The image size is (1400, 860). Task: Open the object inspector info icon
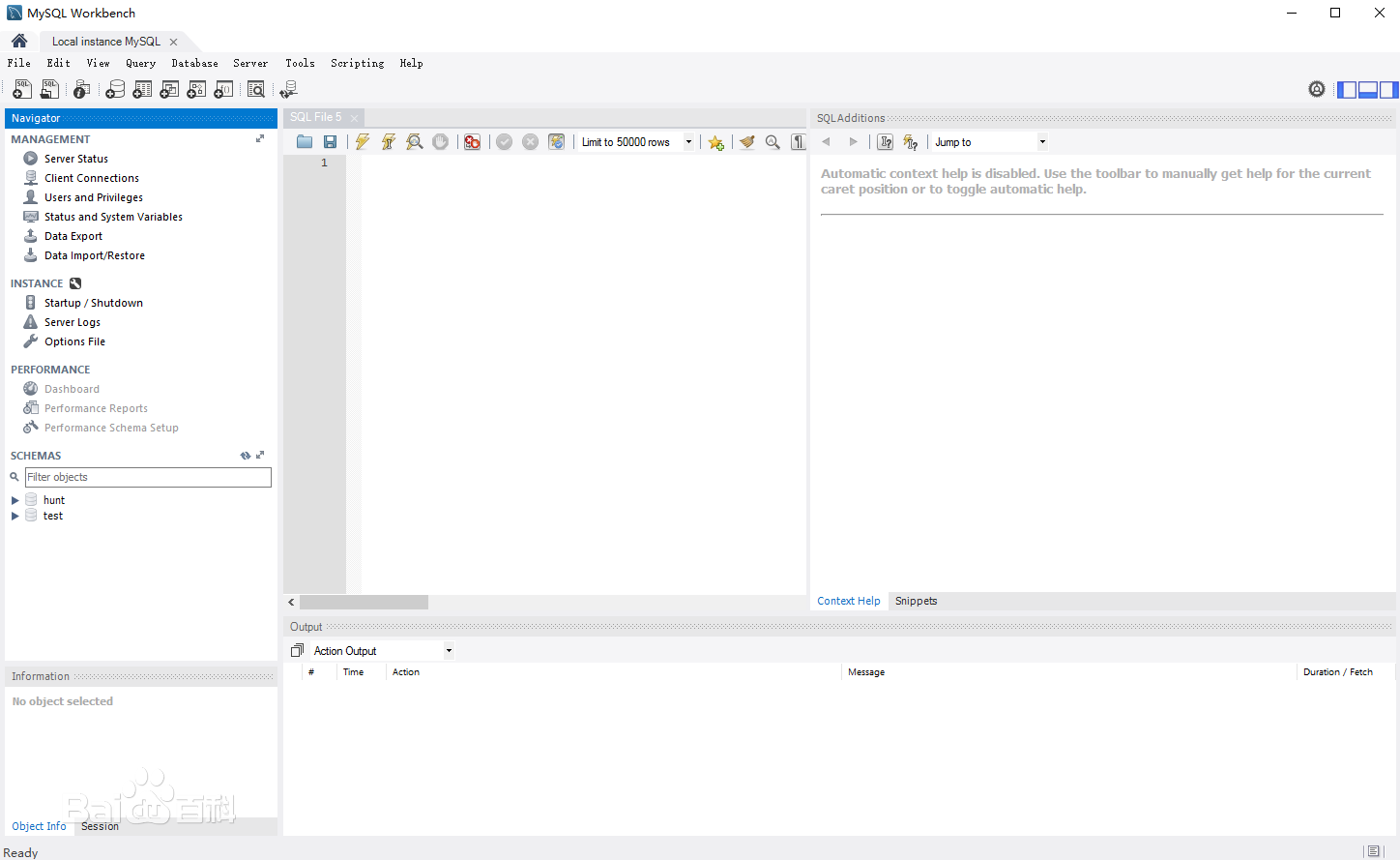coord(82,89)
